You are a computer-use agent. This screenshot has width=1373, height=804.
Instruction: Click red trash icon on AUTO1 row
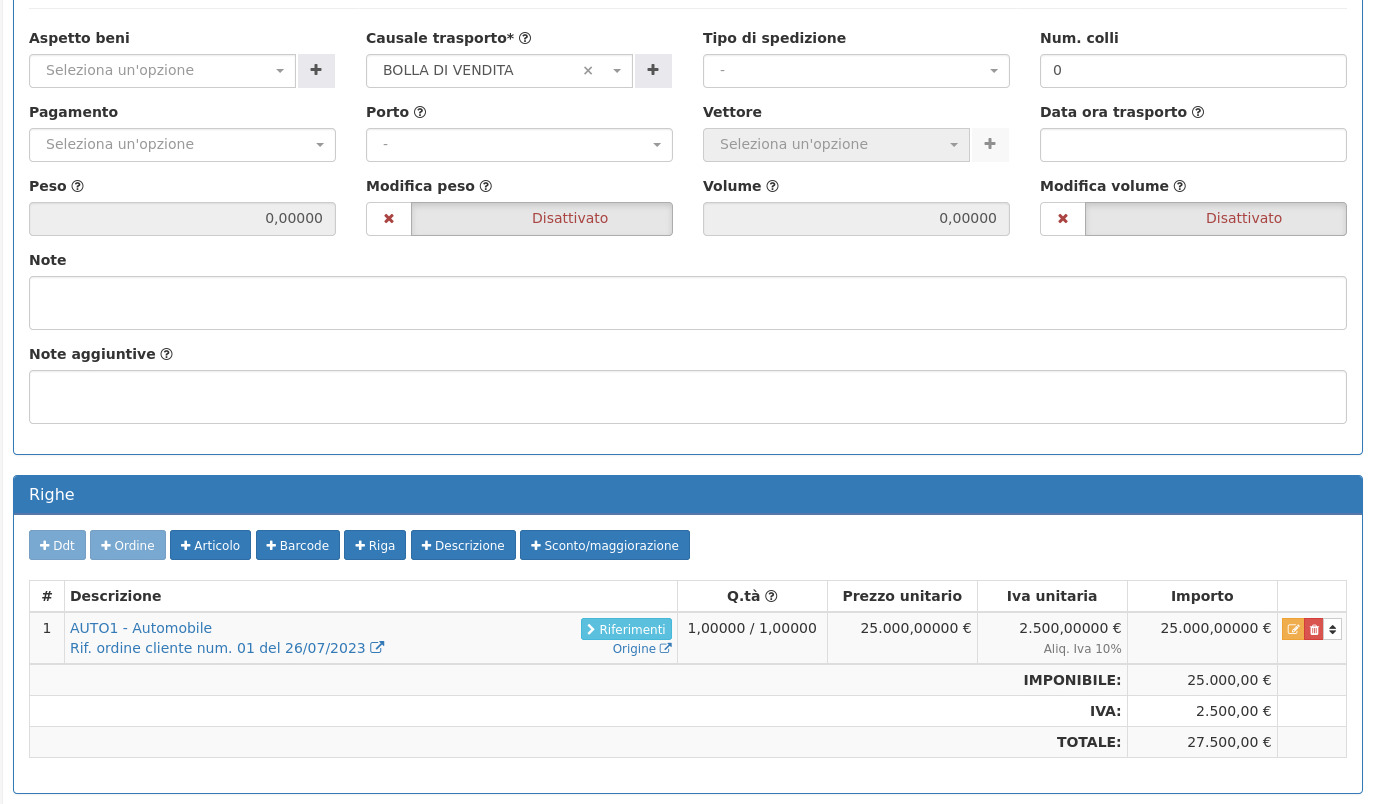pyautogui.click(x=1314, y=629)
